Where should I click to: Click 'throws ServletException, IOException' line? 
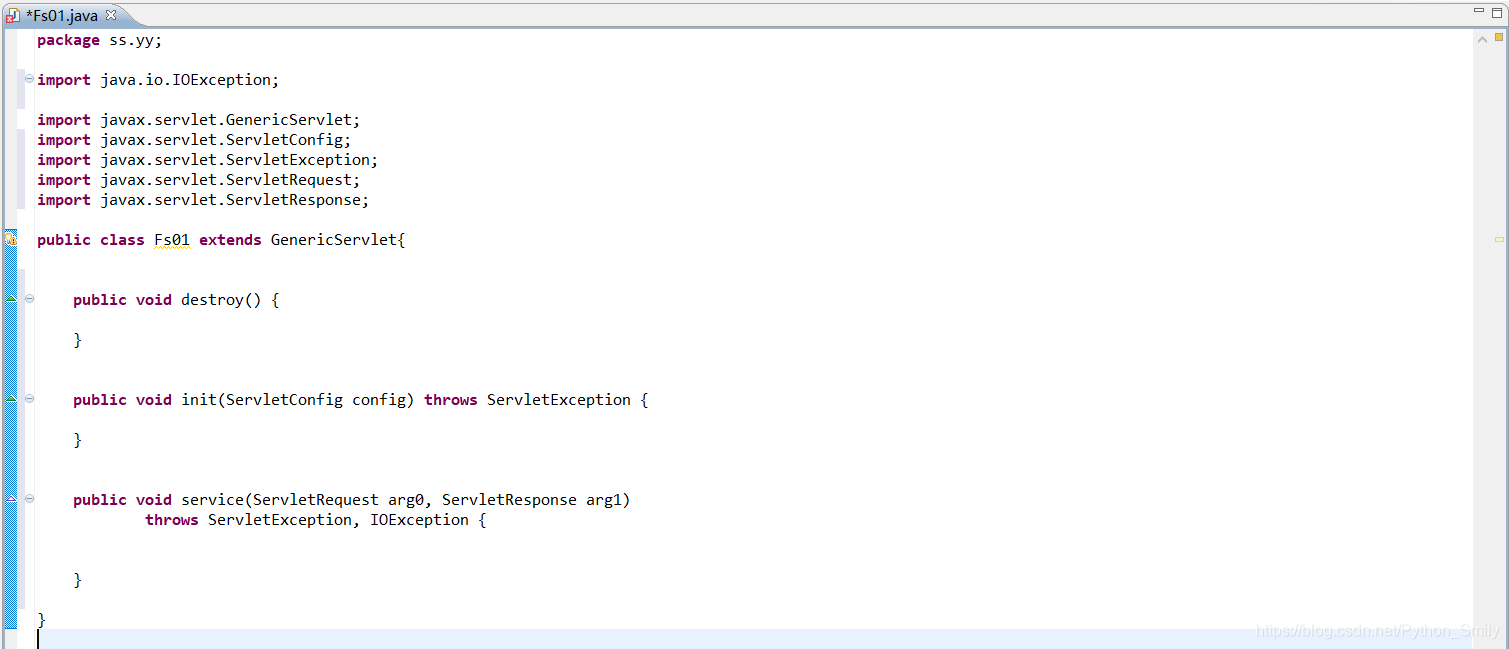click(x=315, y=520)
